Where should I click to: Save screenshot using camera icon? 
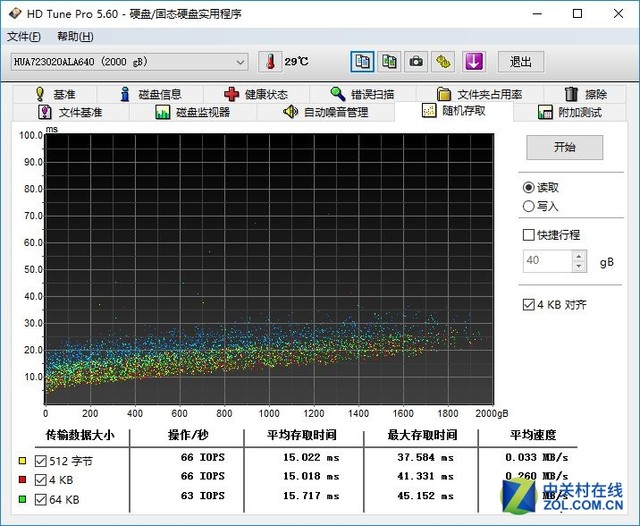coord(416,62)
